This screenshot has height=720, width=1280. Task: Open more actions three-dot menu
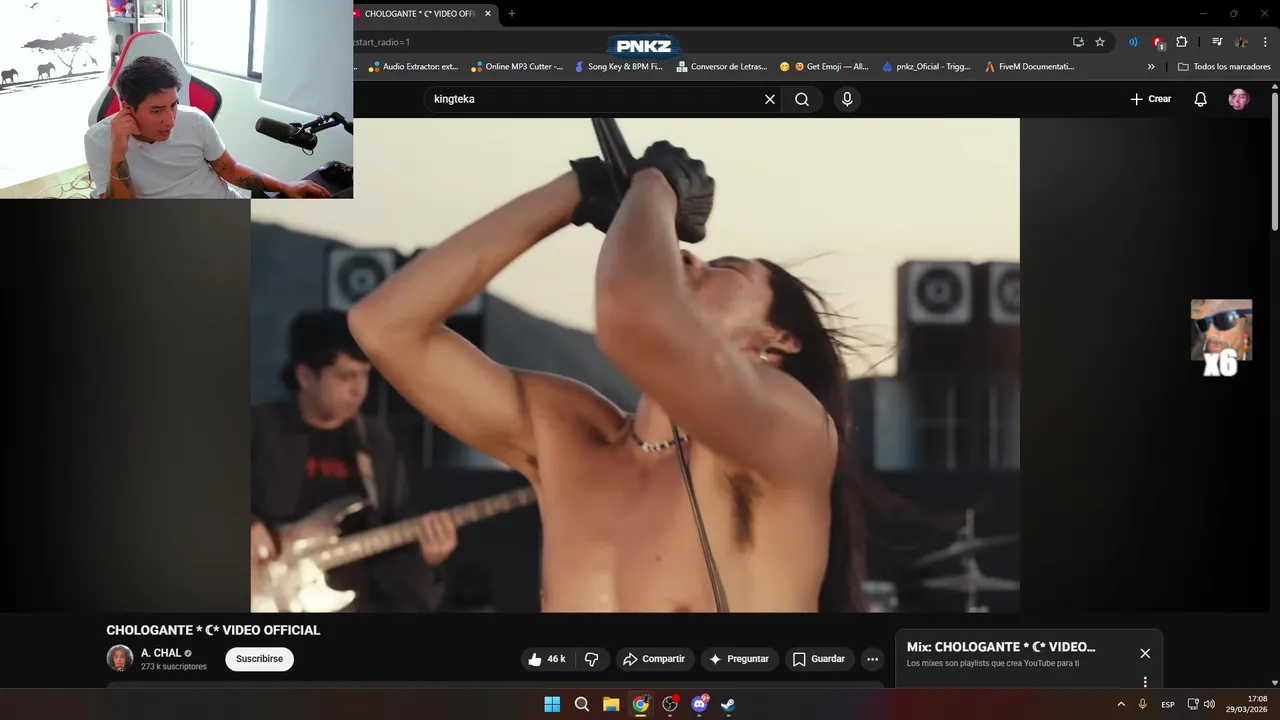[872, 659]
